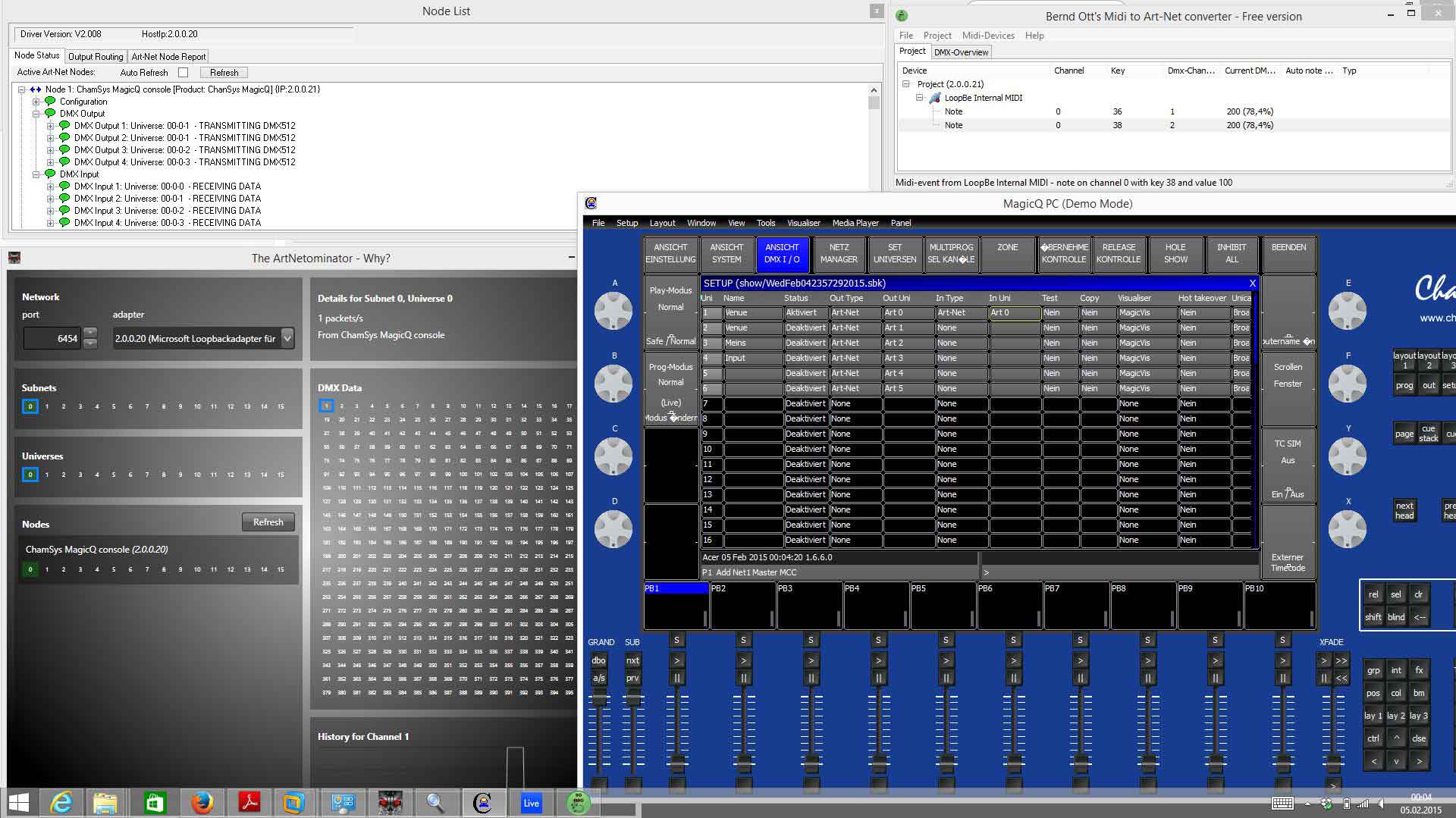Select subnet 3 in the Subnets panel
This screenshot has height=818, width=1456.
tap(80, 406)
